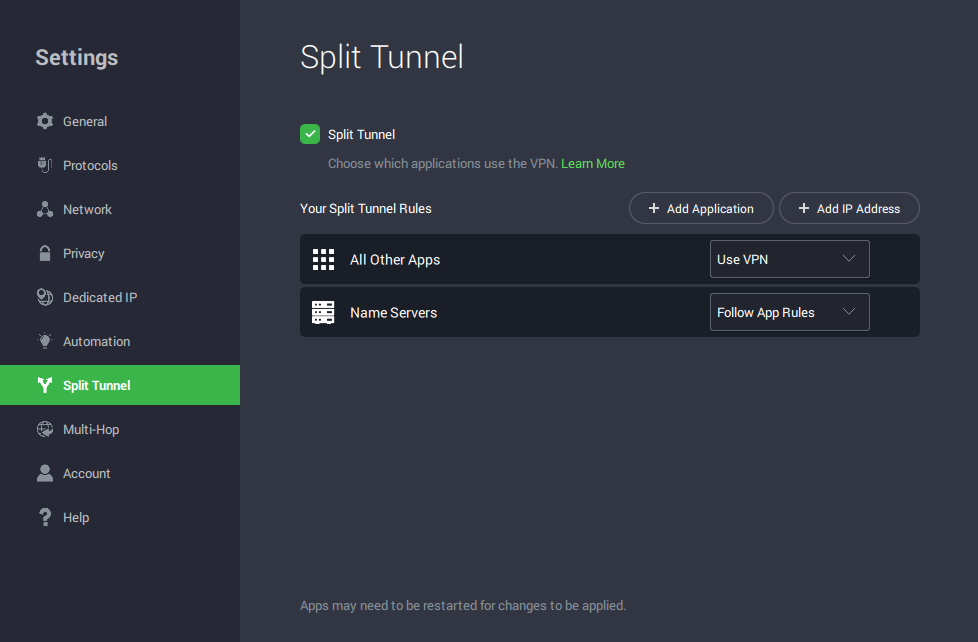Click the Automation lightbulb icon
978x642 pixels.
tap(44, 341)
